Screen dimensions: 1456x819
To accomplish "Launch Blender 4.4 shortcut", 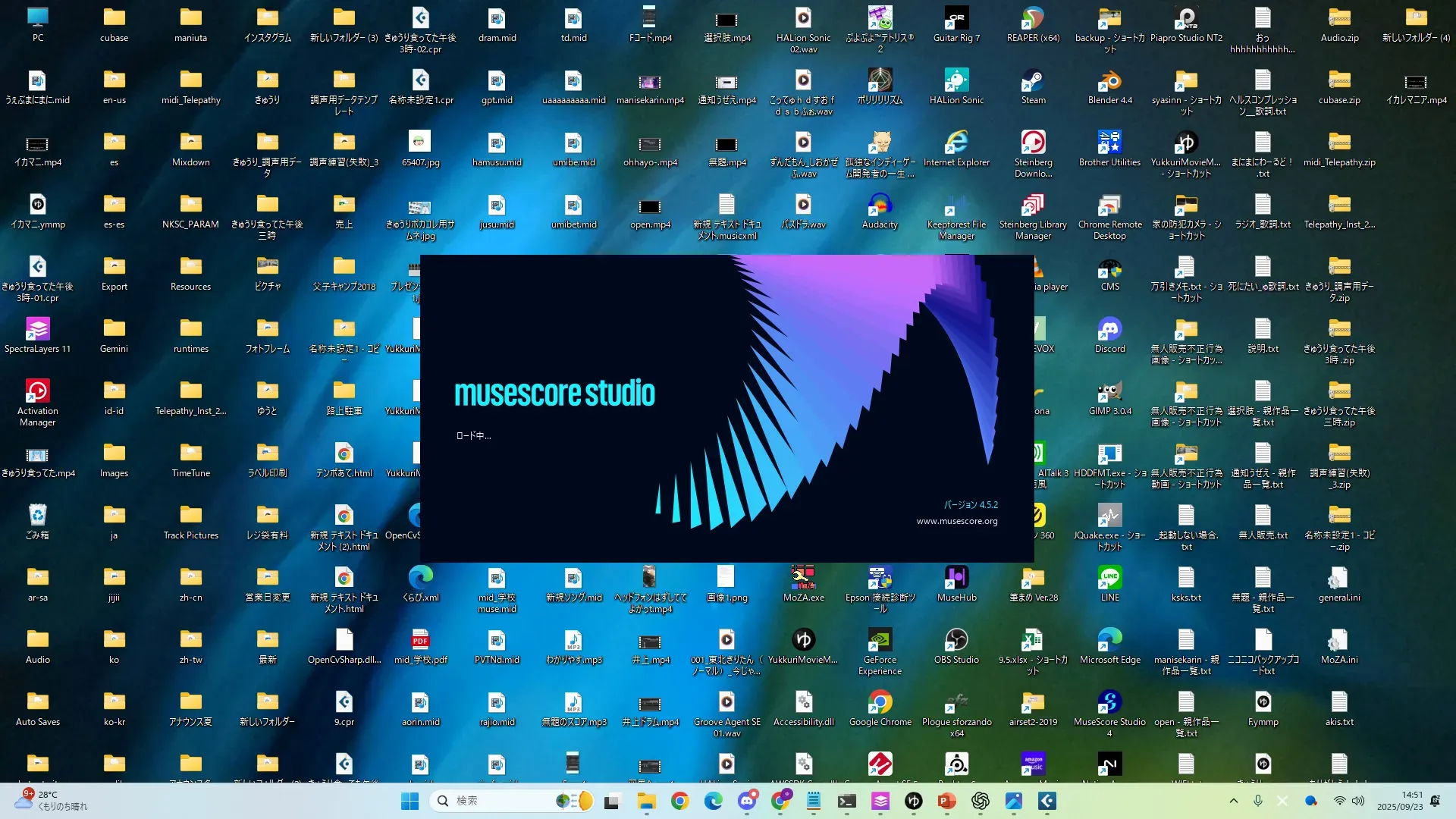I will [1109, 82].
